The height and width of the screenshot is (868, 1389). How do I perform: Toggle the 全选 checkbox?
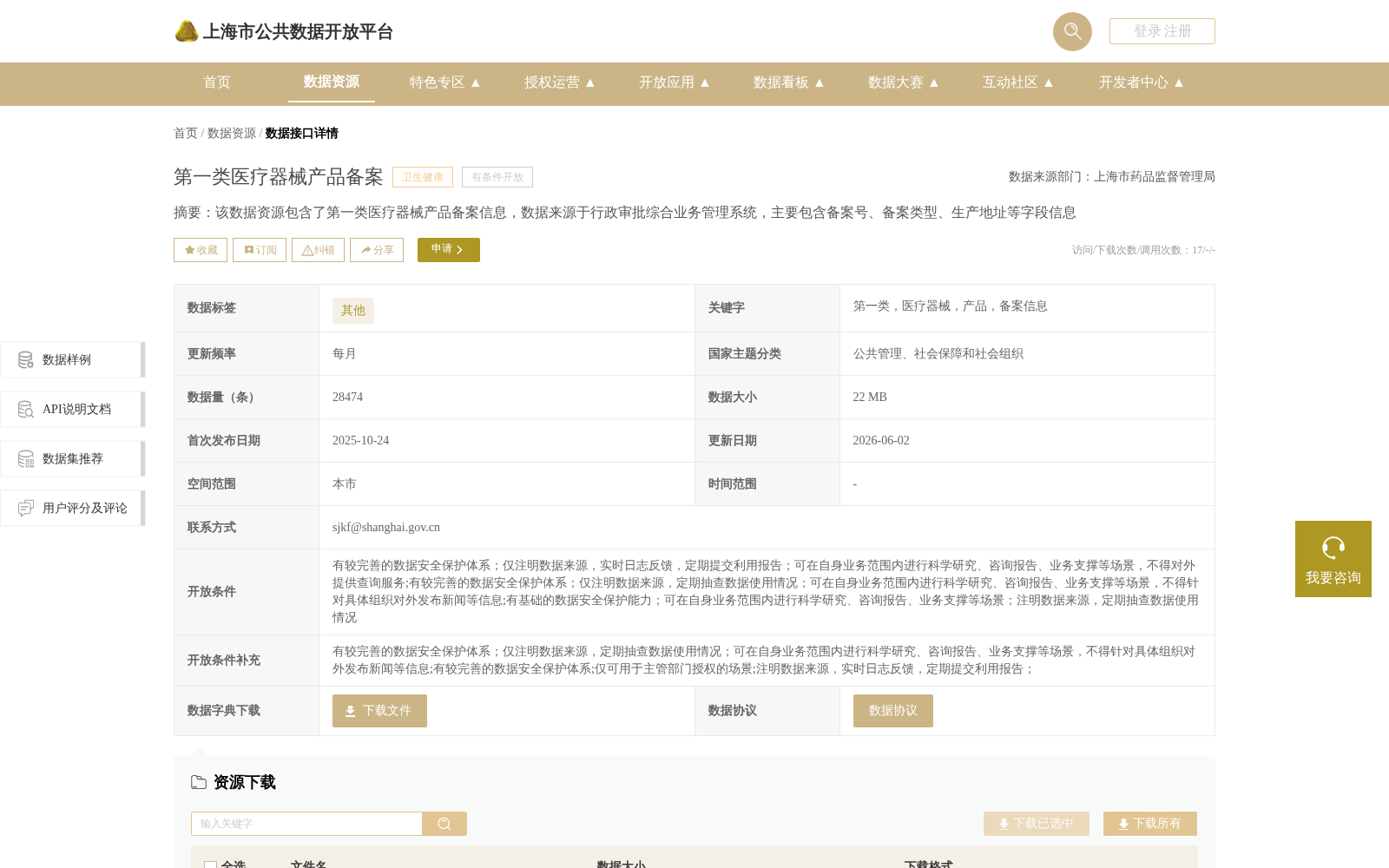[x=210, y=865]
